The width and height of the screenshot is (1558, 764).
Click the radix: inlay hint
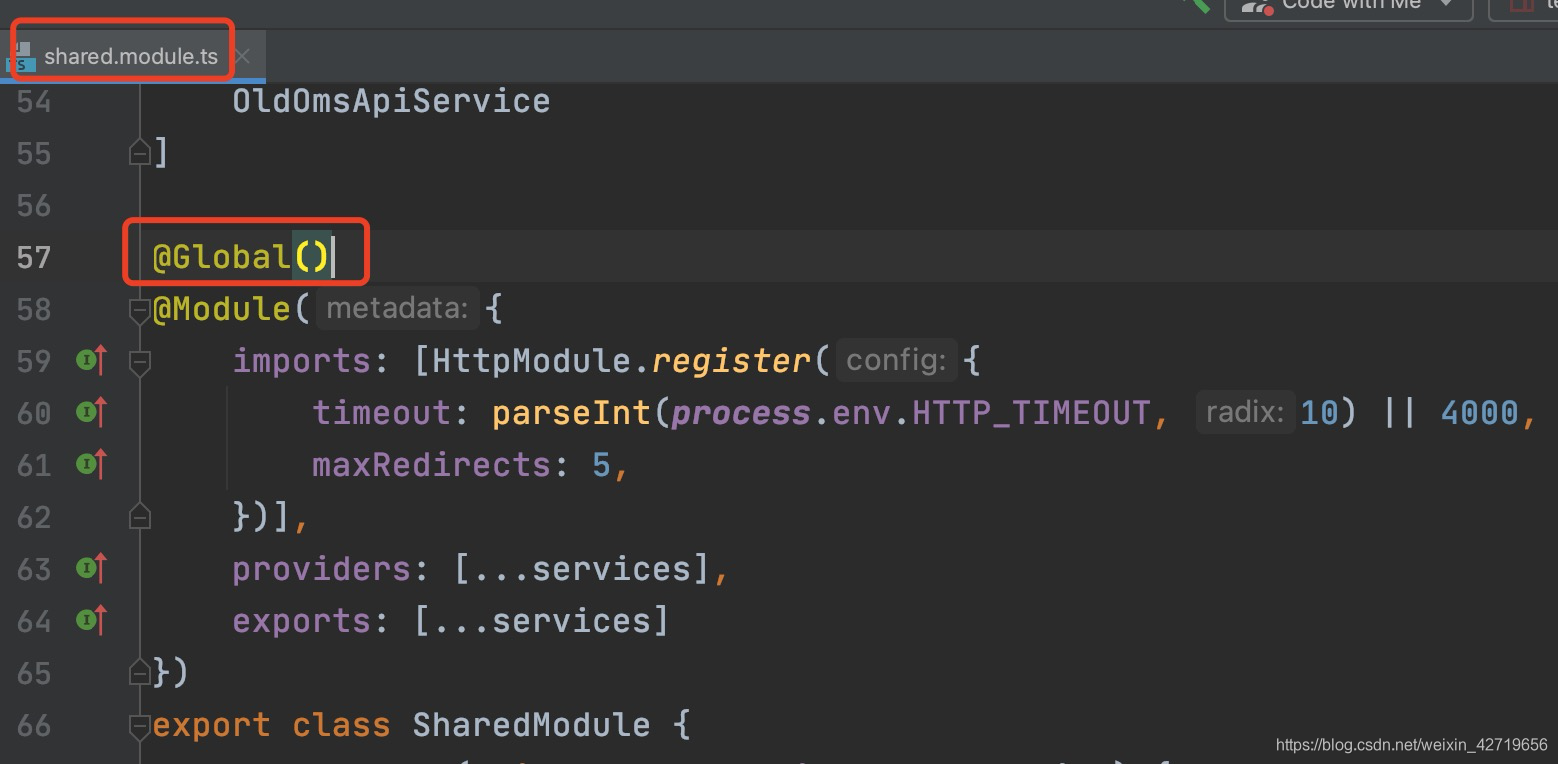coord(1245,412)
